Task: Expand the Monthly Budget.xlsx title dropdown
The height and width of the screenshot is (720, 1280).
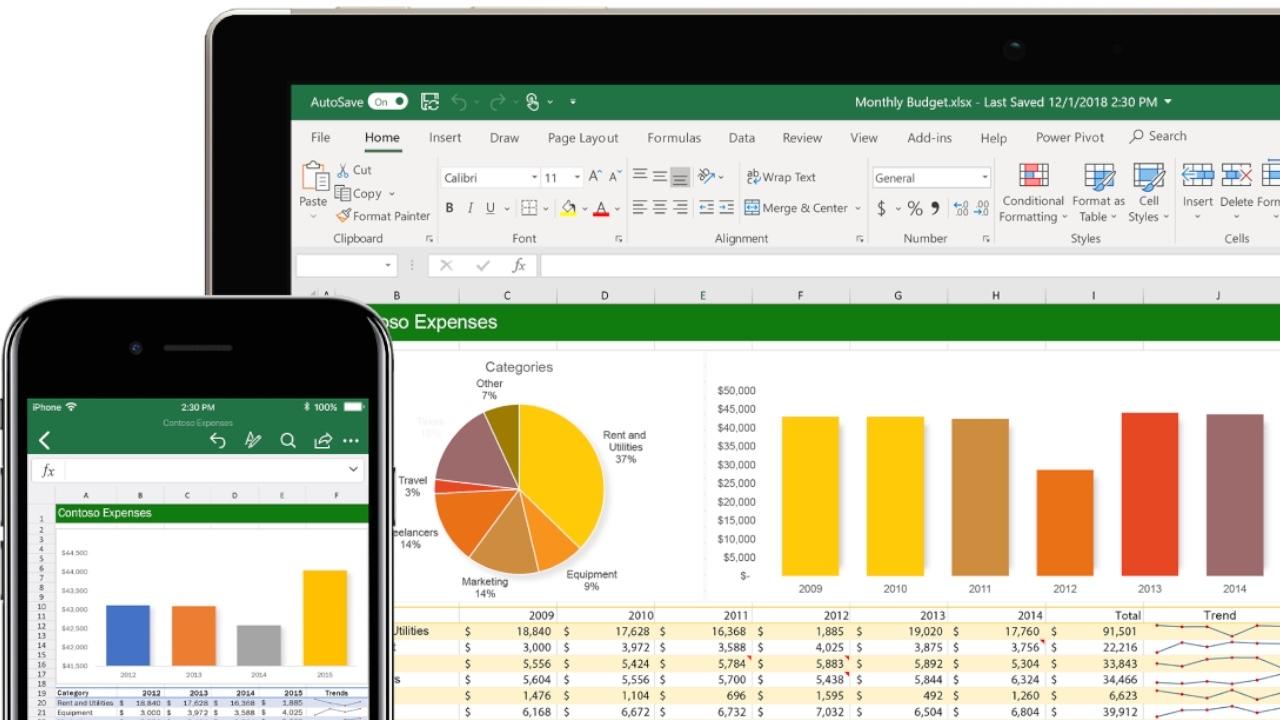Action: coord(1168,102)
